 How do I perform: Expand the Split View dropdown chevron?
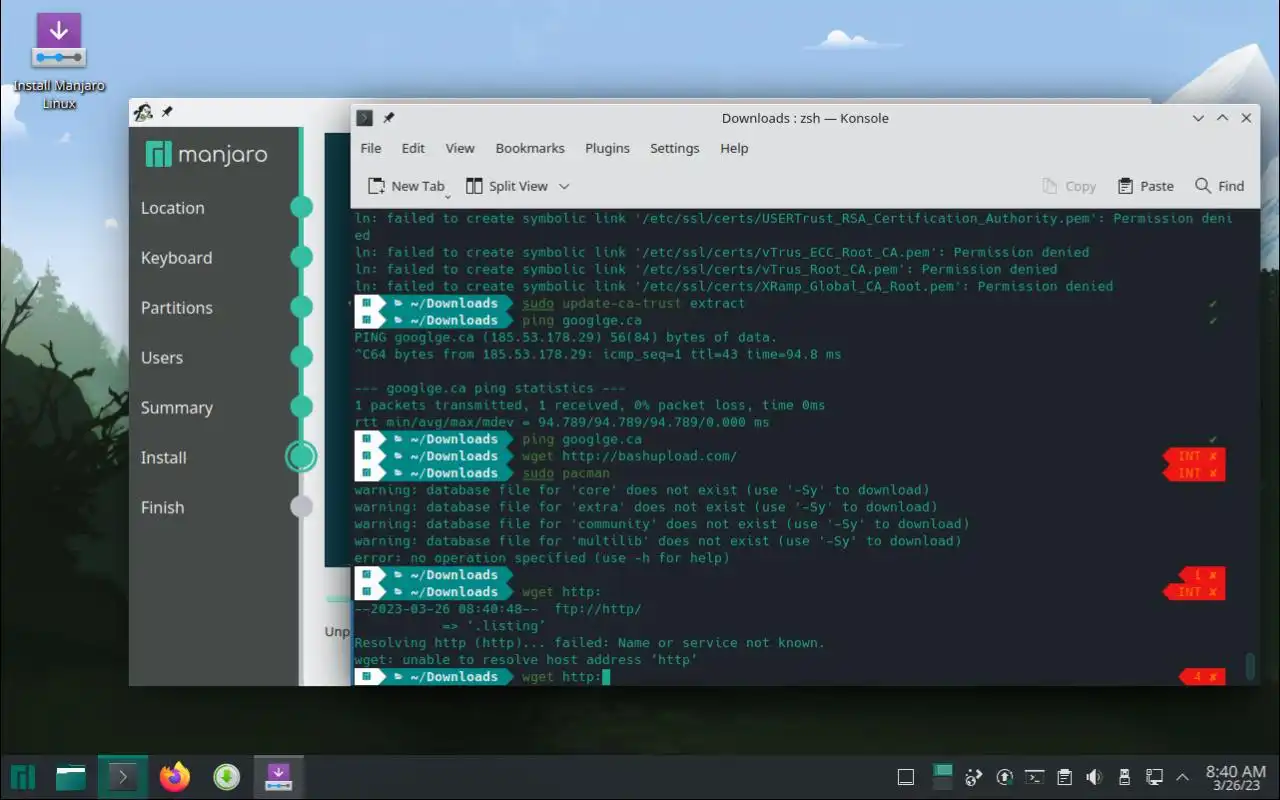[564, 186]
